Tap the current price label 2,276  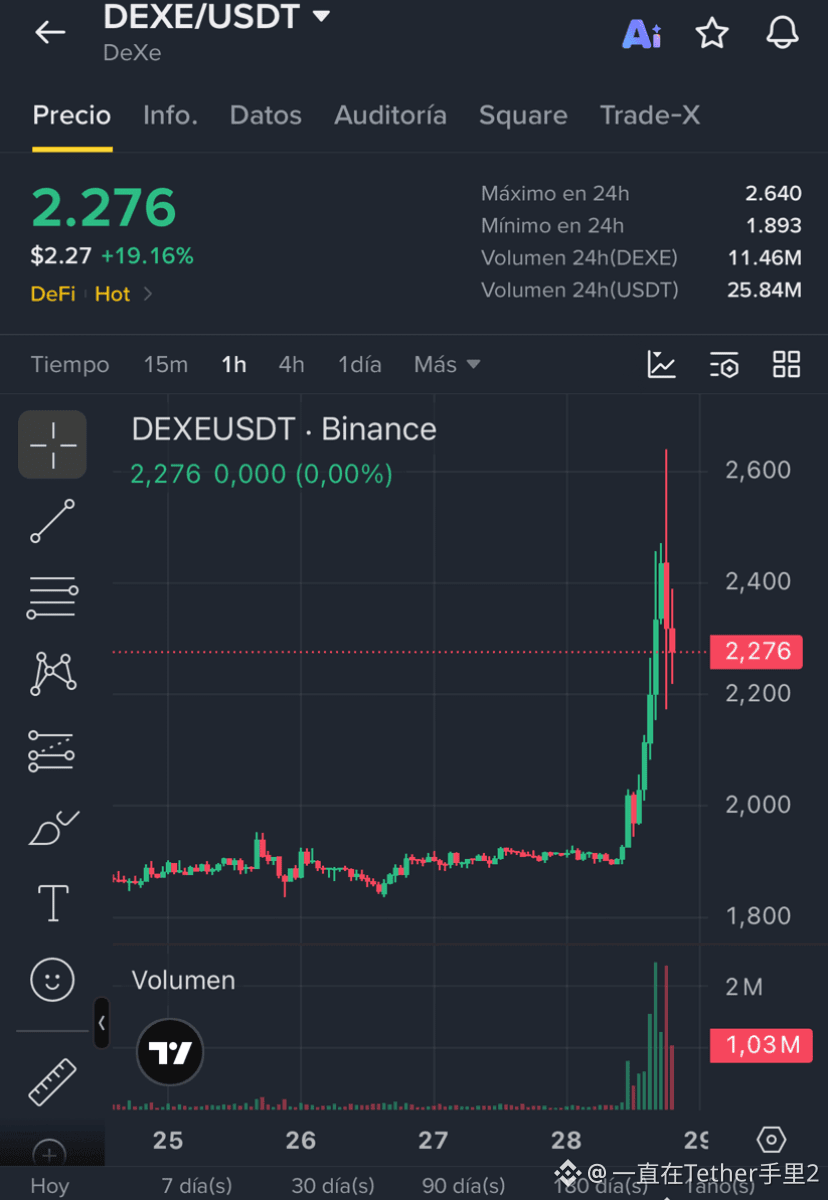(x=756, y=652)
